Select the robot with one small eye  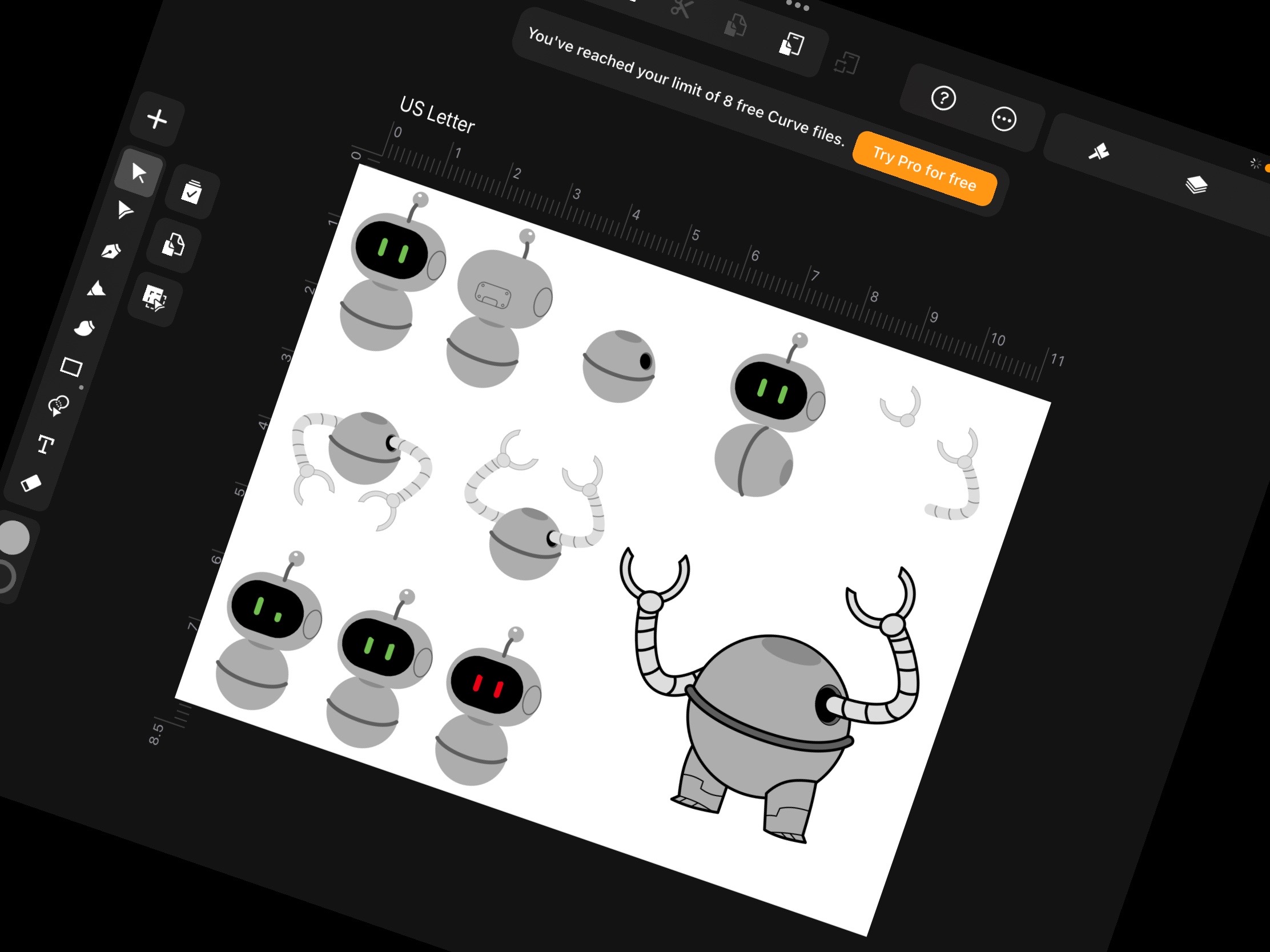point(269,631)
